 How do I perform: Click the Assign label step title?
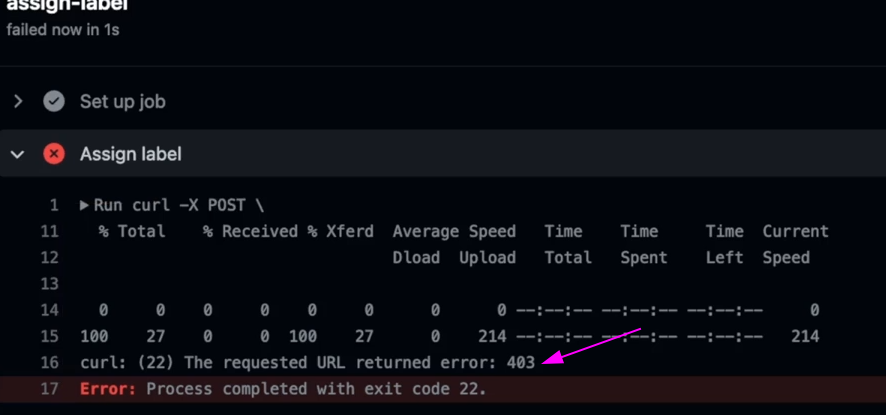click(130, 154)
